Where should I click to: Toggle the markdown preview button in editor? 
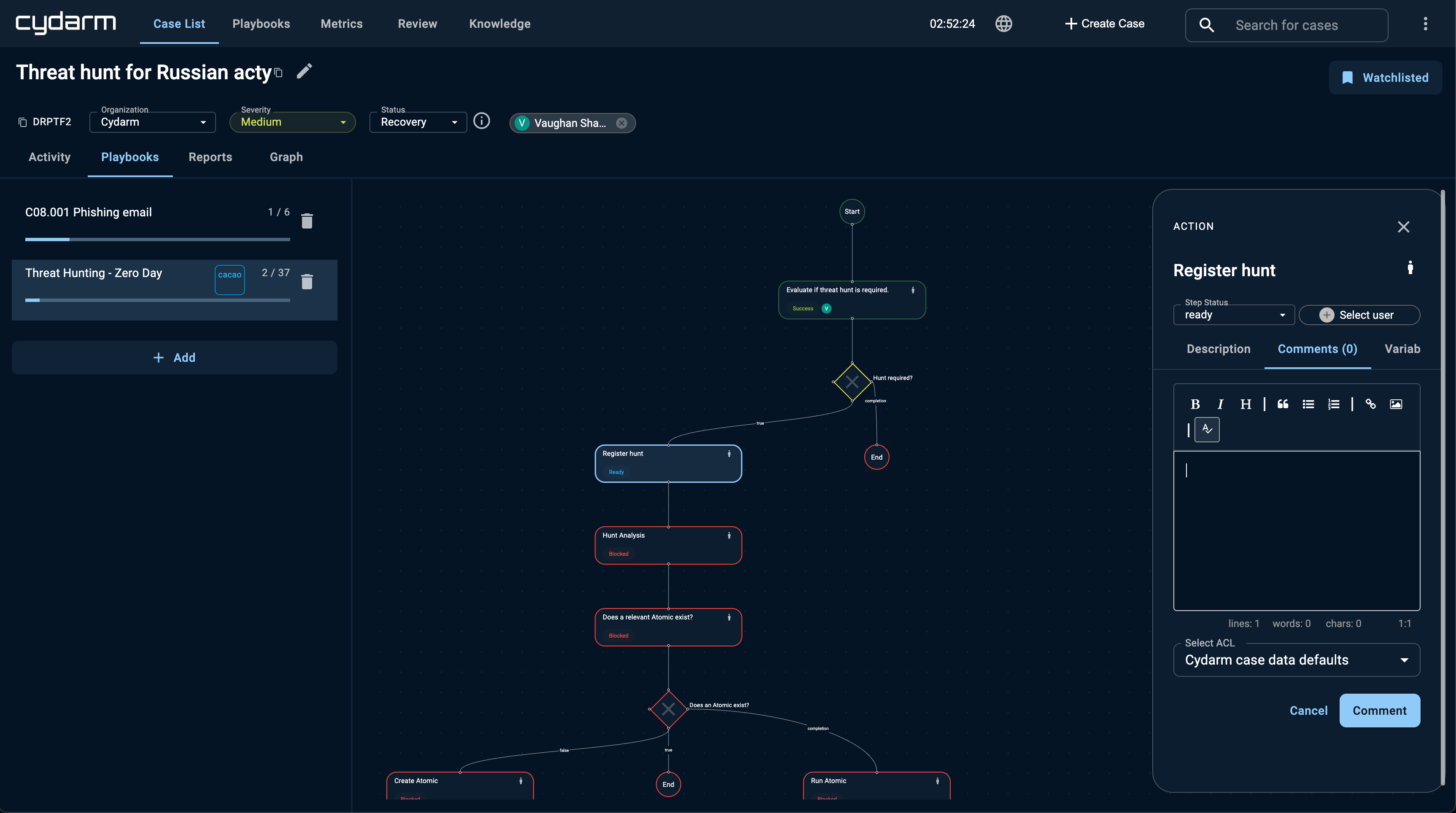coord(1207,429)
